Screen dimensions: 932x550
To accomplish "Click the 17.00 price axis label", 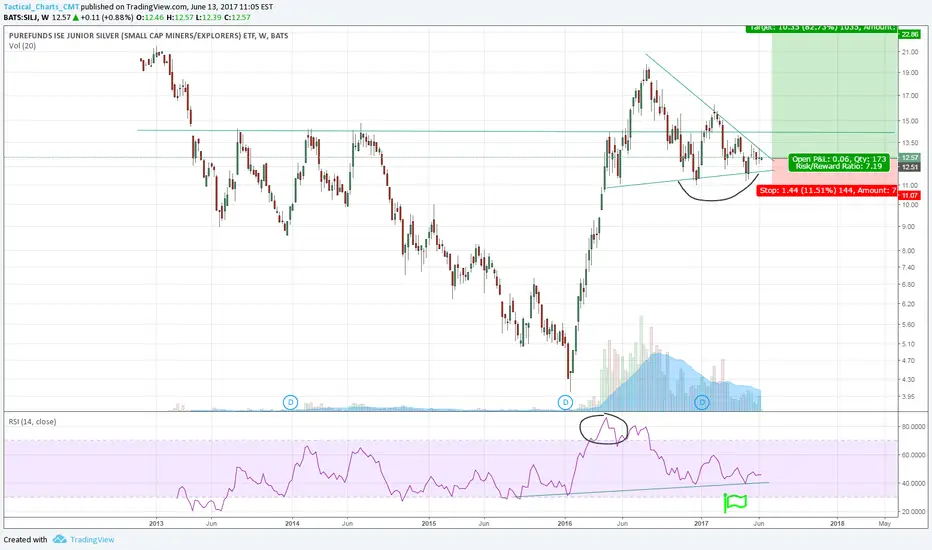I will 909,96.
